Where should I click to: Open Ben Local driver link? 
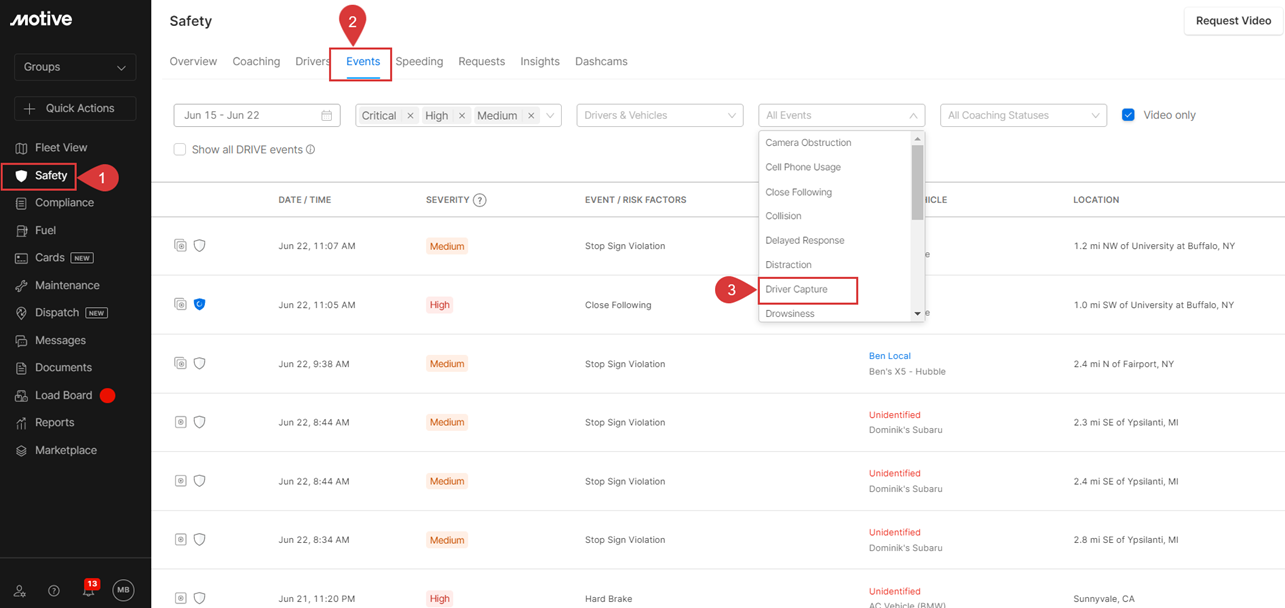point(890,356)
